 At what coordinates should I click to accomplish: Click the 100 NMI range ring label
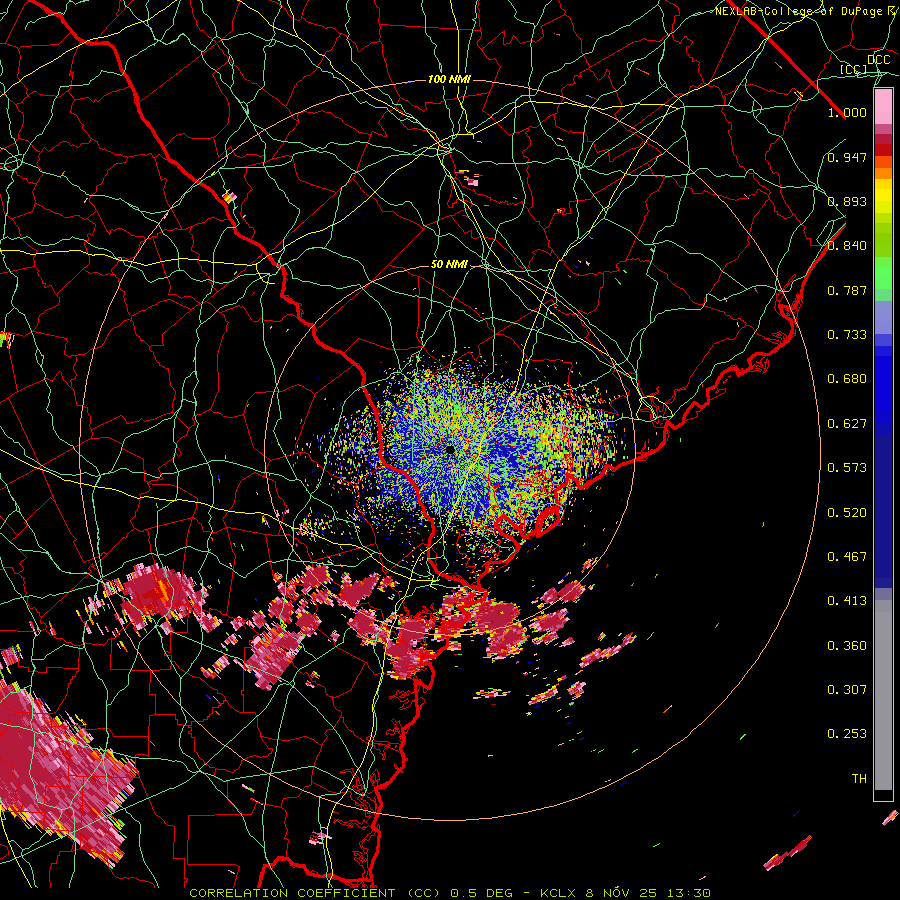pos(449,79)
